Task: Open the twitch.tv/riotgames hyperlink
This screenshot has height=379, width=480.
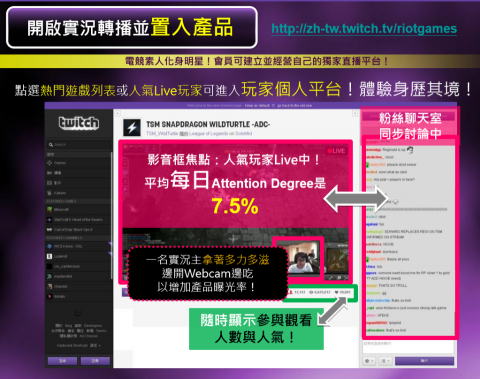Action: 364,29
